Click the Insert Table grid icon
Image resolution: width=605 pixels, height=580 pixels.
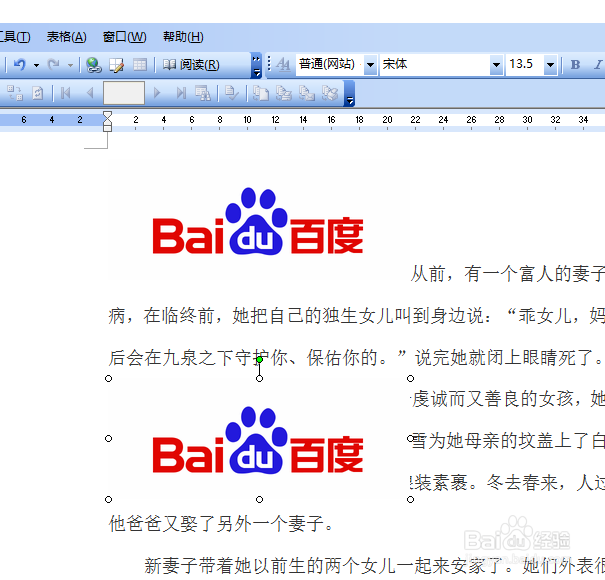coord(140,64)
